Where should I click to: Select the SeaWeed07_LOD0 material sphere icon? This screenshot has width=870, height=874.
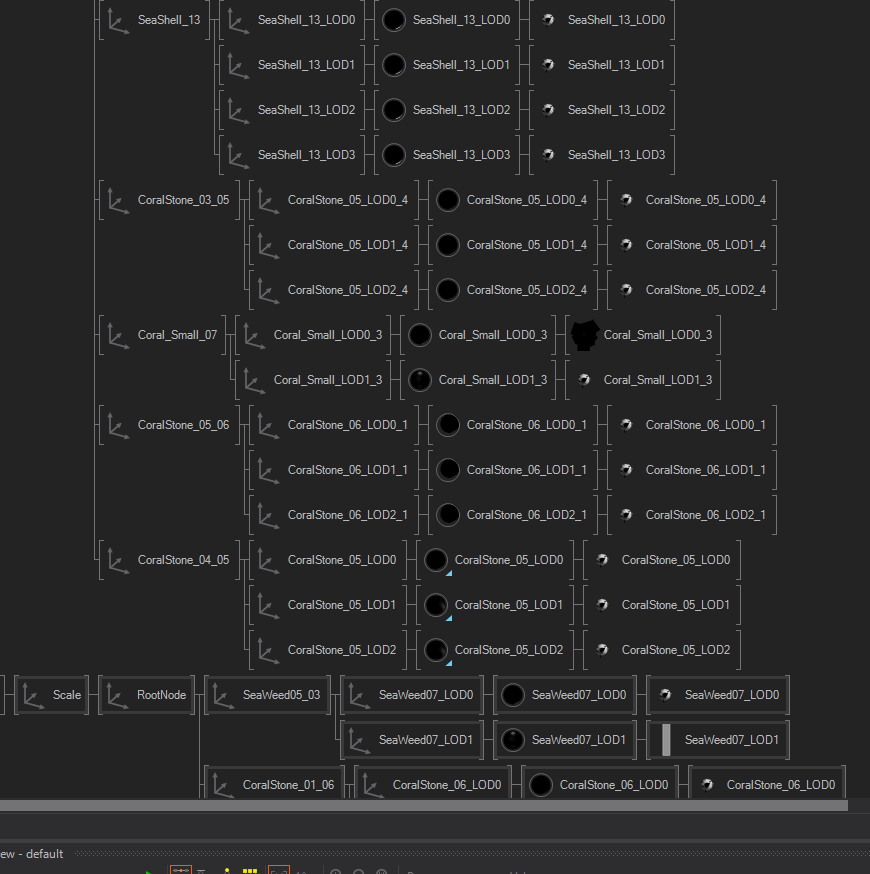[512, 695]
